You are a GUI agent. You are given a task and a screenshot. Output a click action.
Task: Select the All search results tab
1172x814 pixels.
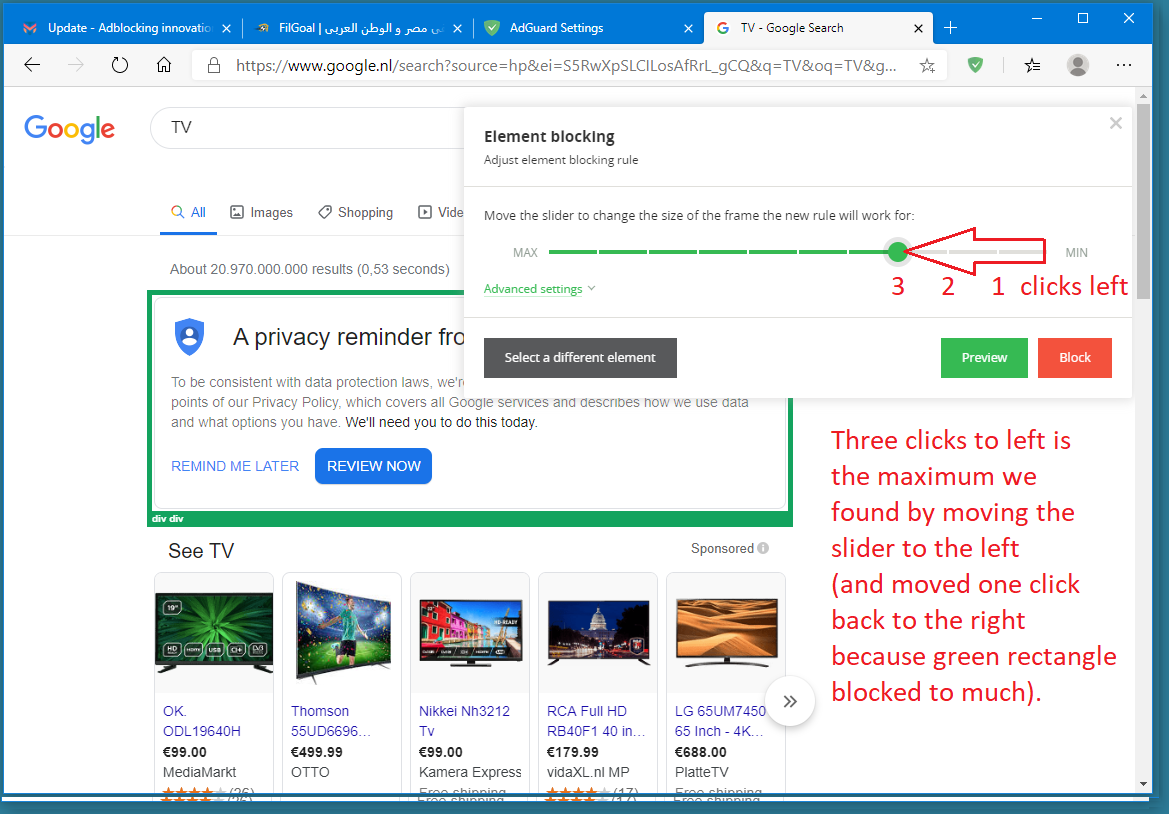(188, 212)
